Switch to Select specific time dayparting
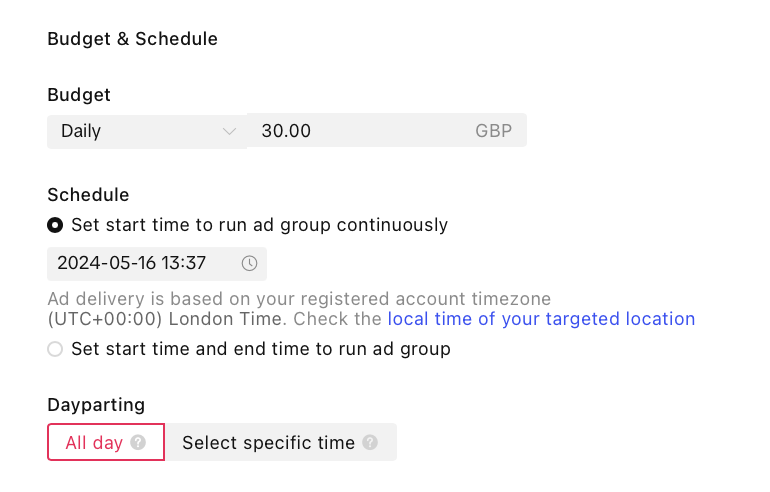The width and height of the screenshot is (770, 492). pos(268,442)
